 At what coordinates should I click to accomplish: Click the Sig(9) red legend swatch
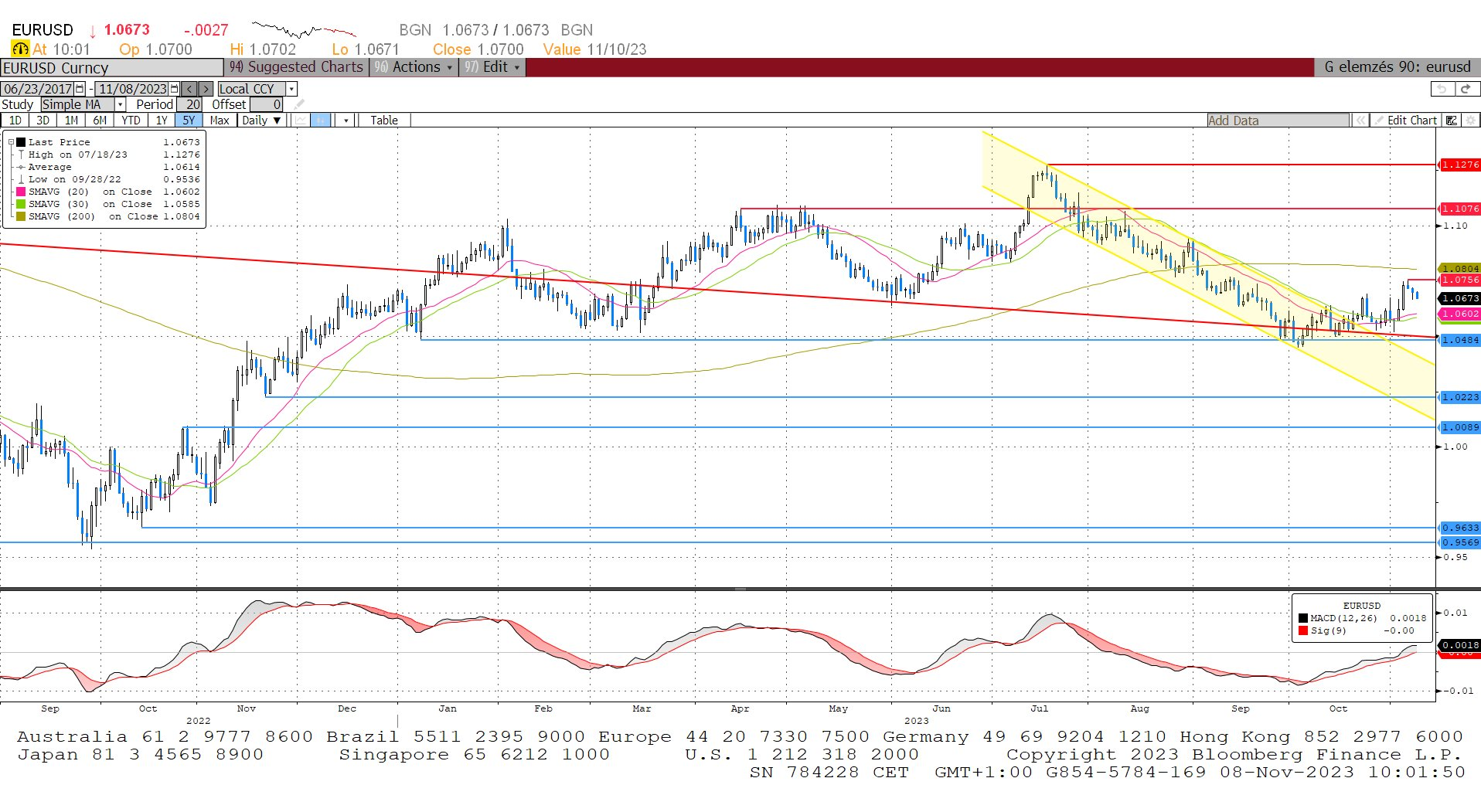(x=1303, y=630)
